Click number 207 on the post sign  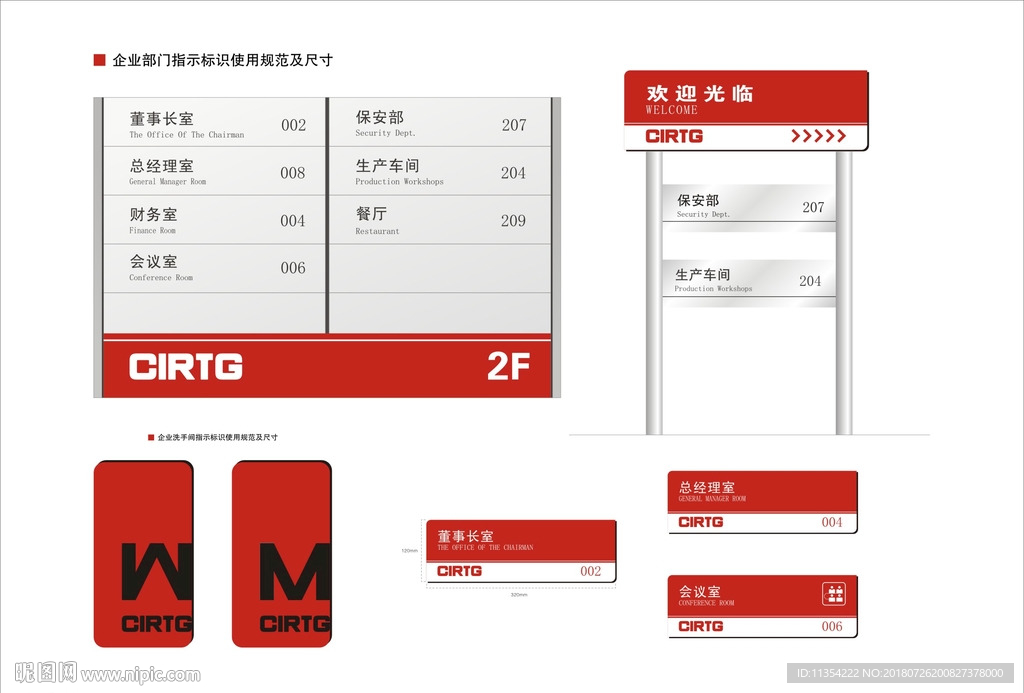[x=813, y=207]
